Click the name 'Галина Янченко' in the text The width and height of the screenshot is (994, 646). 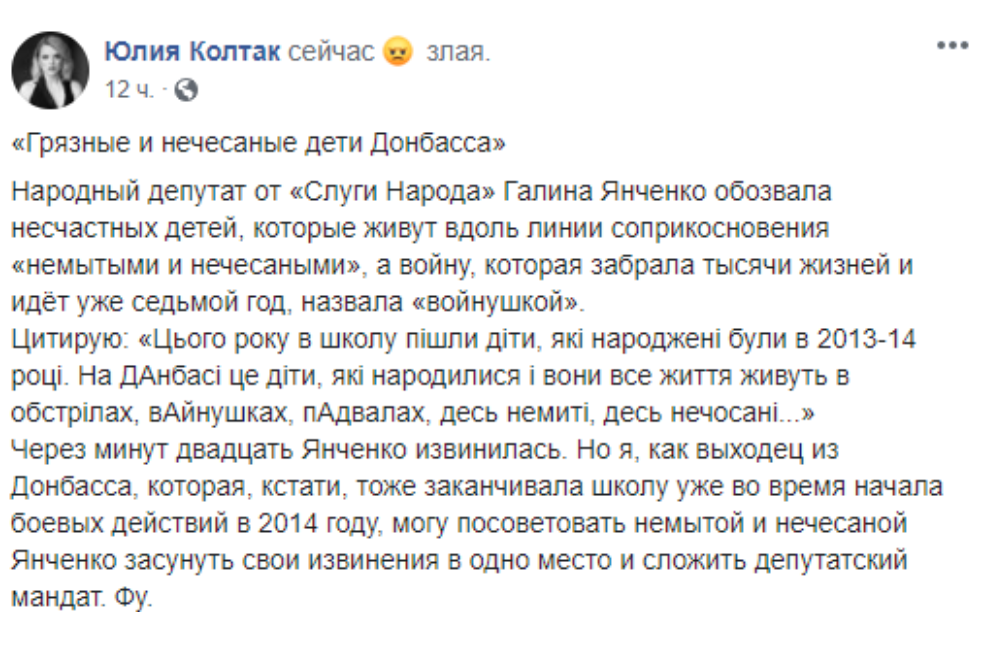tap(604, 191)
